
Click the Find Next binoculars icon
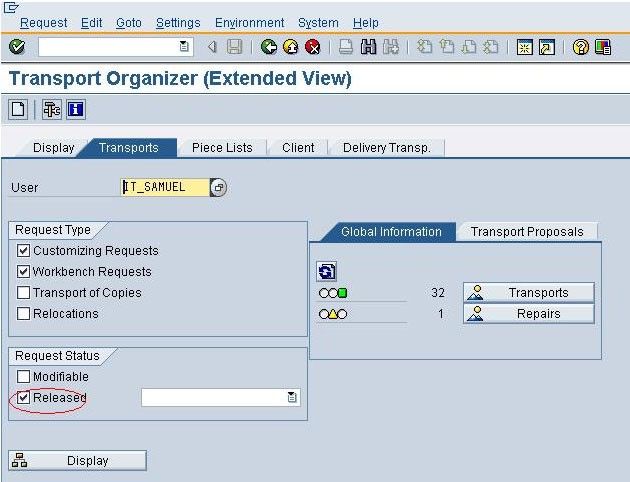[391, 47]
